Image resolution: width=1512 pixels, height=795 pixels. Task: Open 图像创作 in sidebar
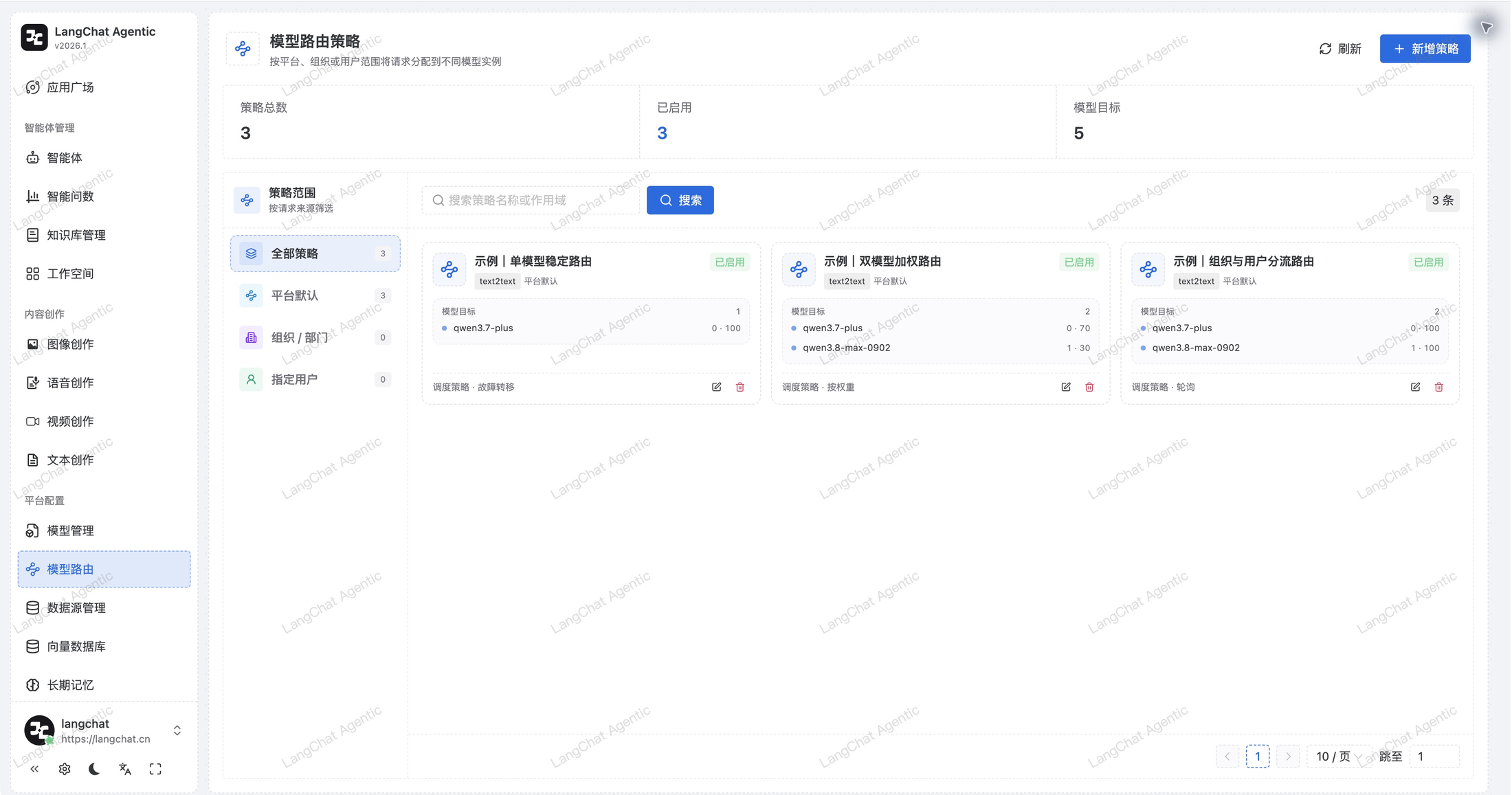[x=104, y=344]
